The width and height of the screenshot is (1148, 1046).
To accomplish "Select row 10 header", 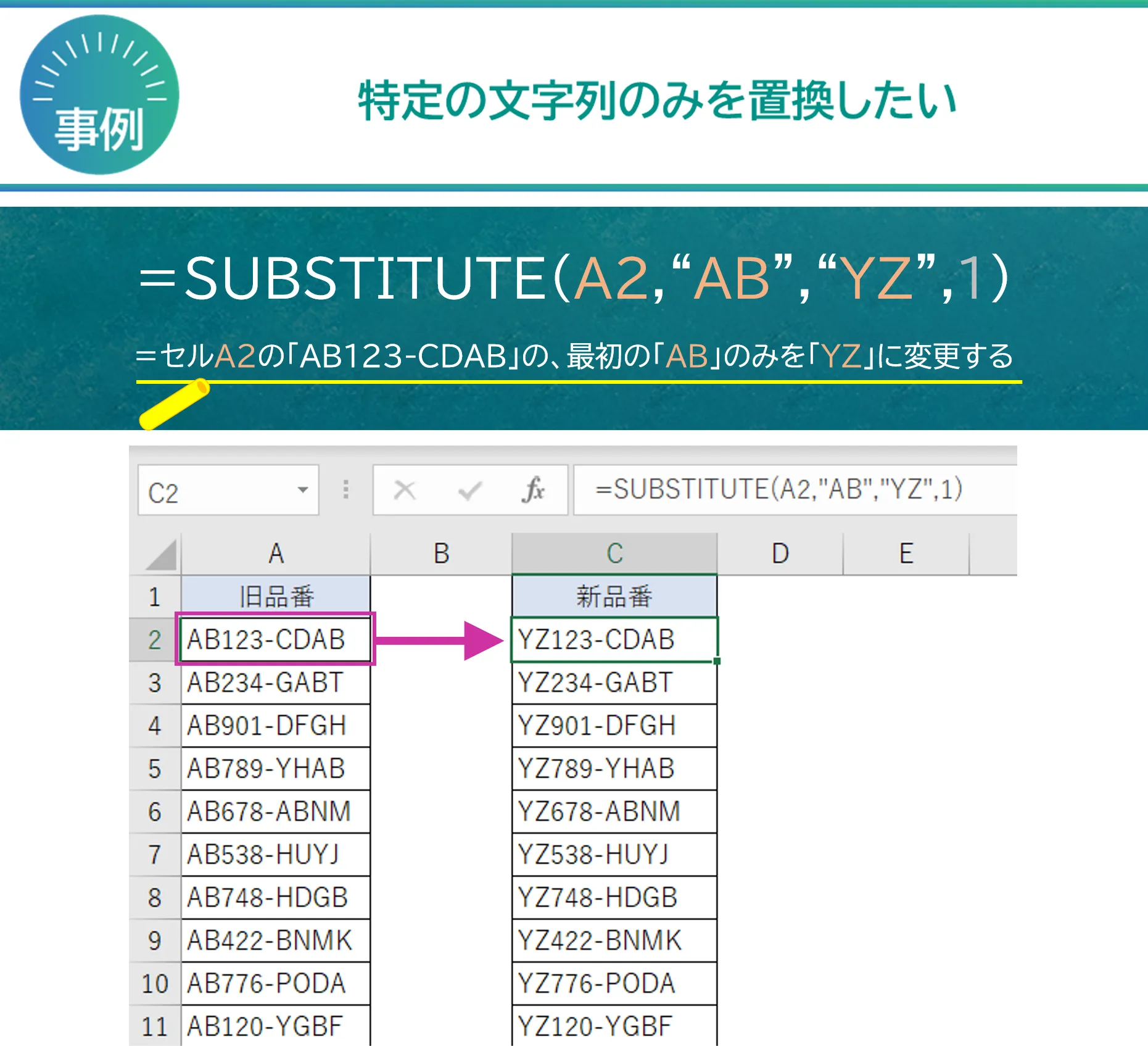I will [155, 984].
